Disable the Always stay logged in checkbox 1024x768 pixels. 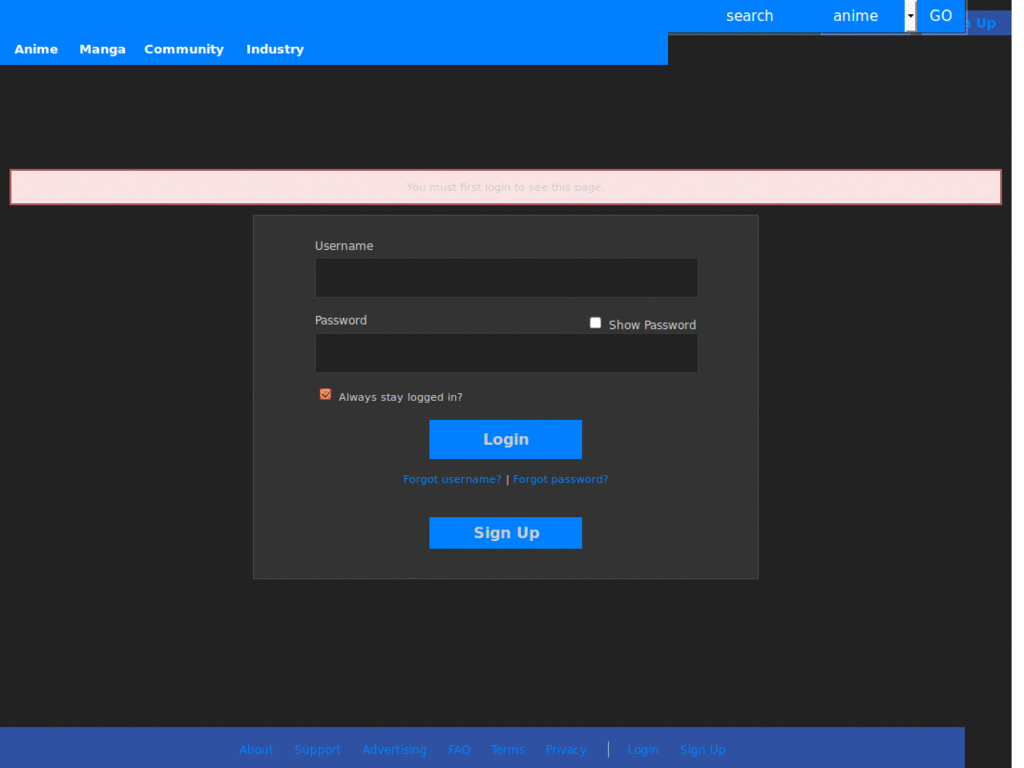324,394
